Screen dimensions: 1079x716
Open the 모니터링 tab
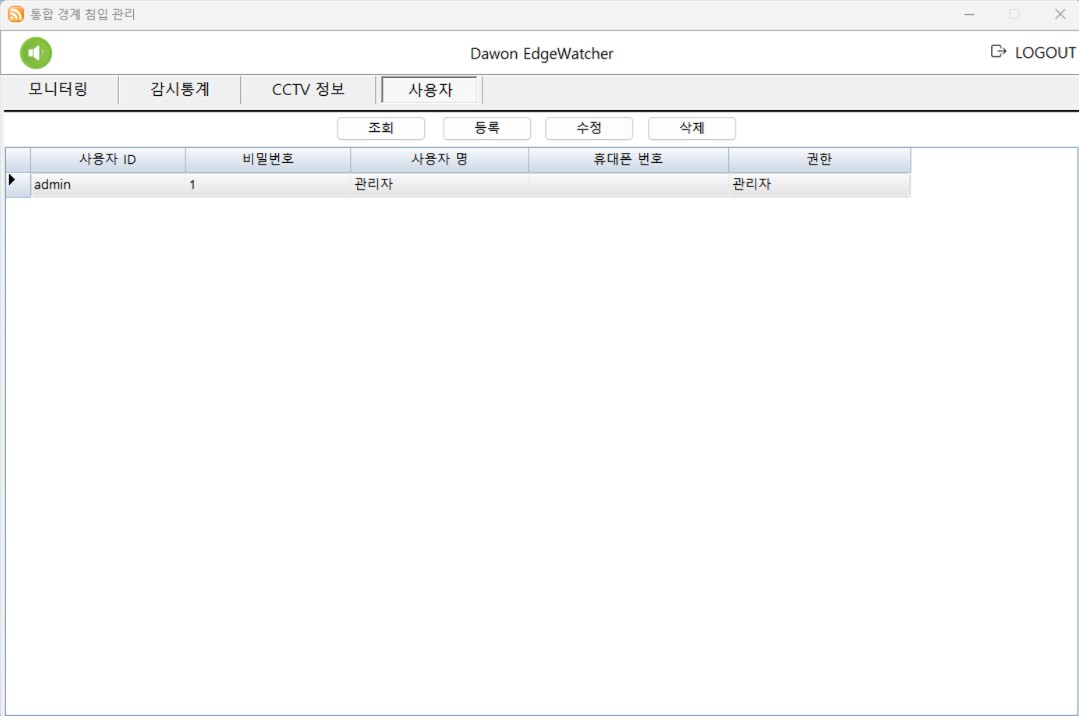[x=58, y=89]
